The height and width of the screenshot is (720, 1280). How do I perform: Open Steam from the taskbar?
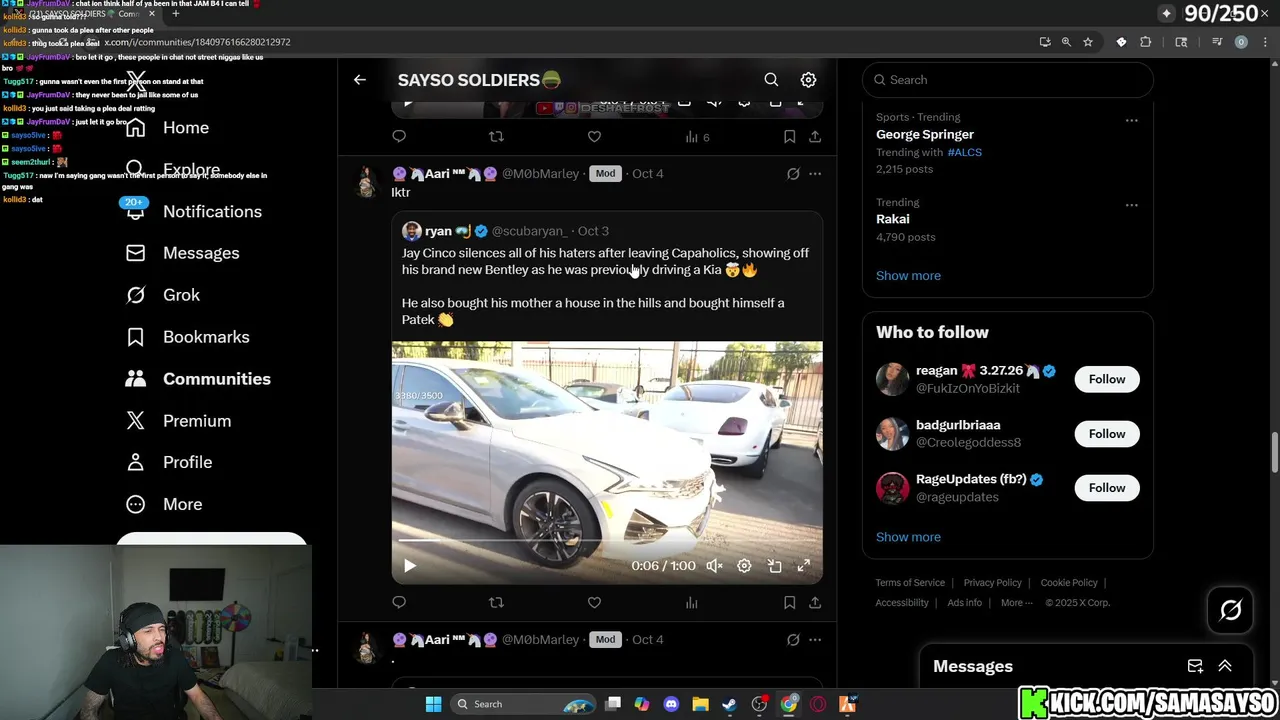[x=730, y=704]
